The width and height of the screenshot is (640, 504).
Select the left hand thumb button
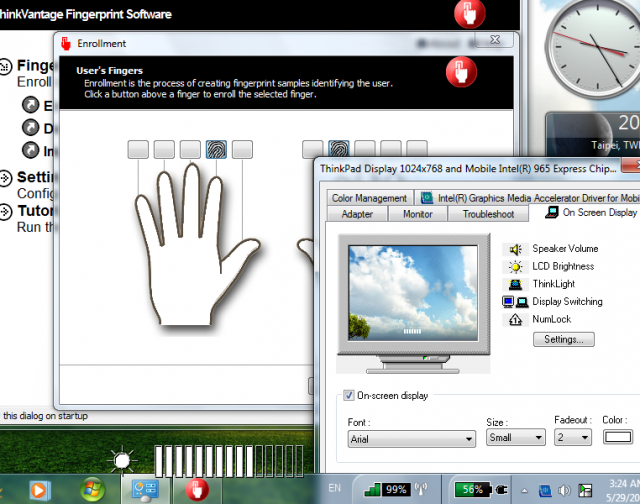click(x=242, y=149)
